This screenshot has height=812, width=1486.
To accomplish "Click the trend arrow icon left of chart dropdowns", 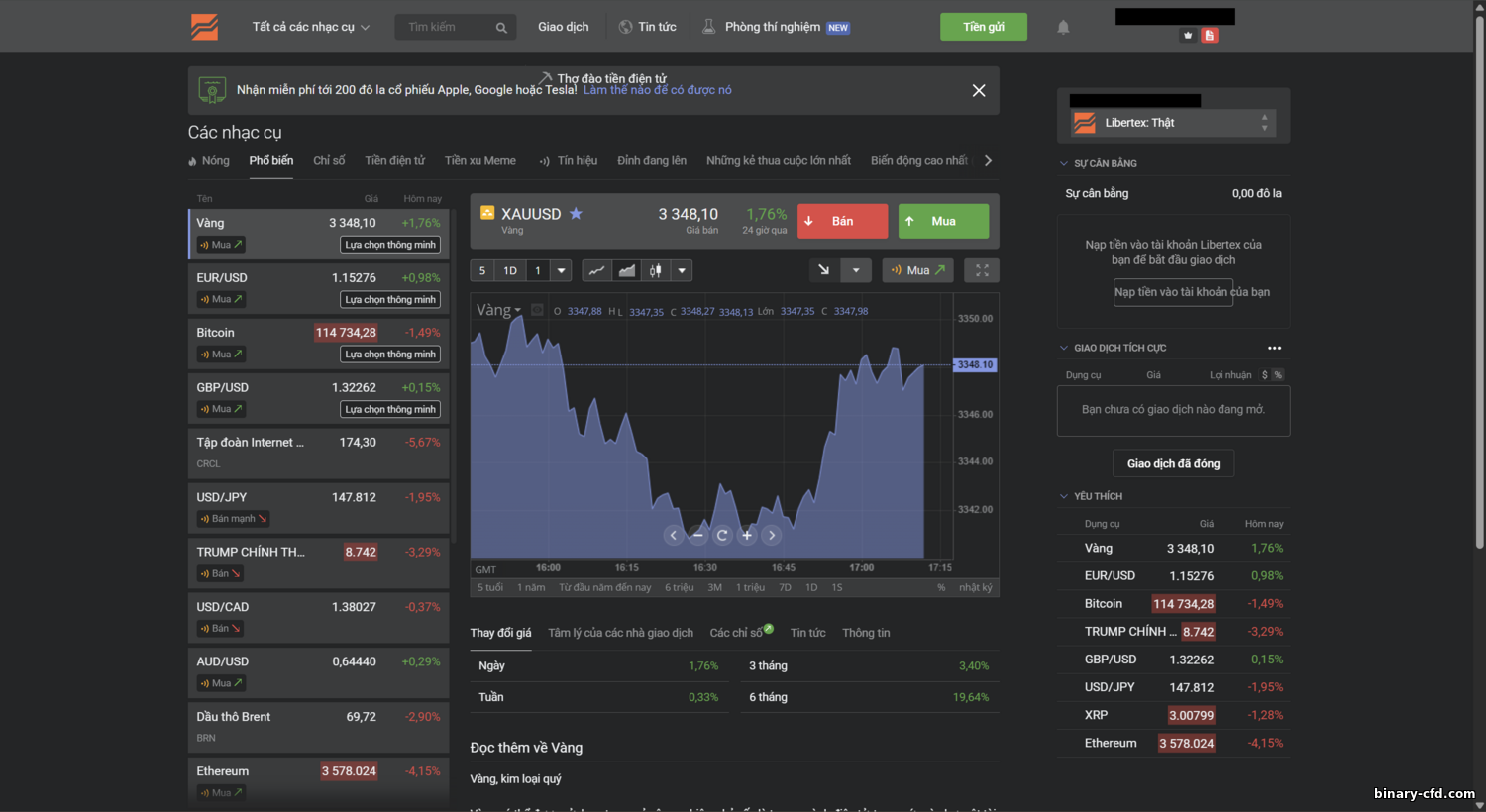I will [824, 269].
